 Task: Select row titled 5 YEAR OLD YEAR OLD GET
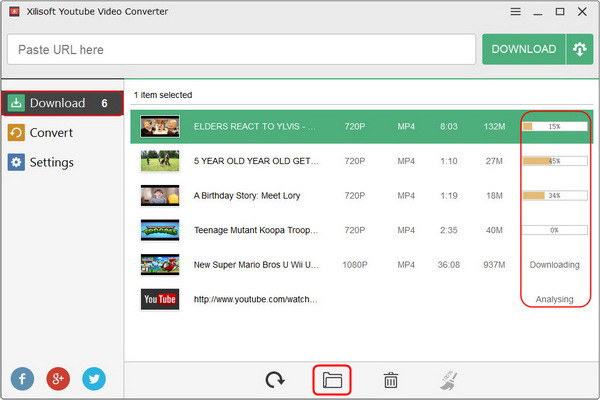coord(362,161)
